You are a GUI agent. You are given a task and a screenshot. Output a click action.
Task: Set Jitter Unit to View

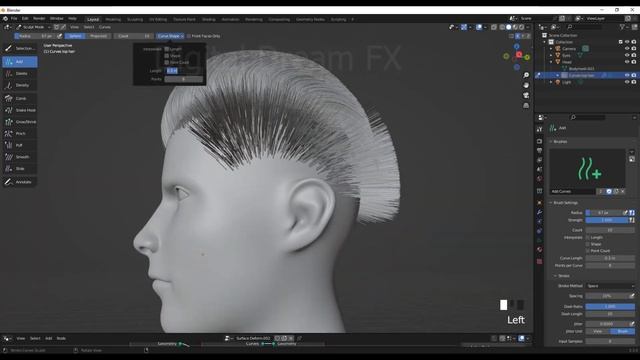(598, 331)
